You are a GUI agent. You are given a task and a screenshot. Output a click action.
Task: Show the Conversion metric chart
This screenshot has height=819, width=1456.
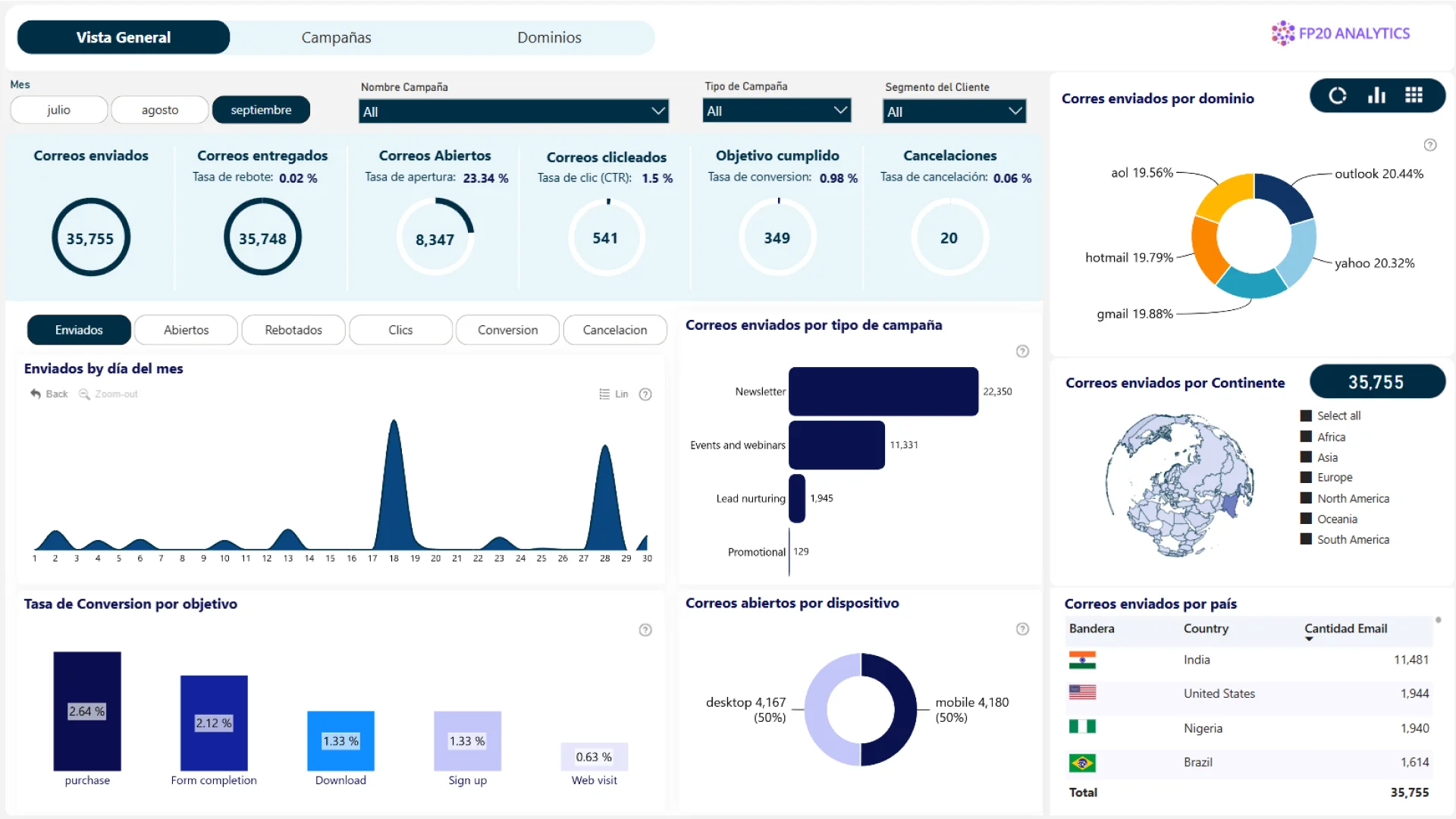point(507,330)
